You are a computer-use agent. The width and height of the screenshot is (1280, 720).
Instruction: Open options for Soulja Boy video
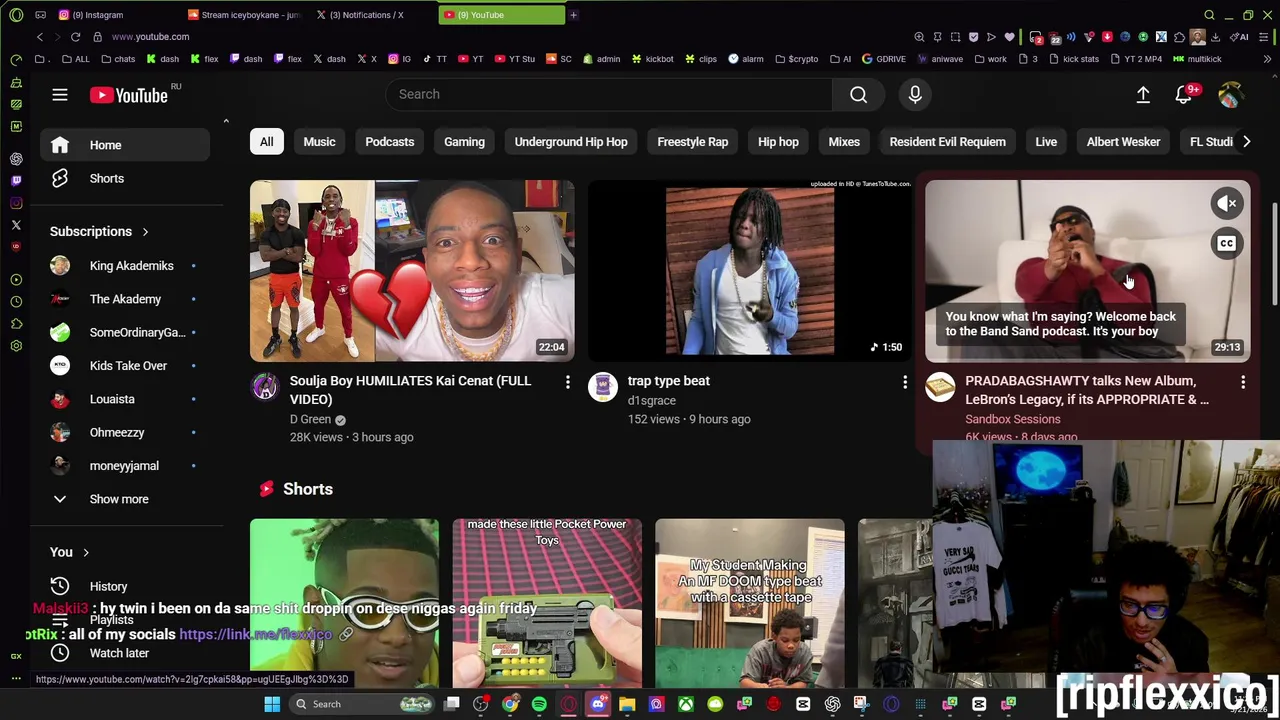[567, 382]
